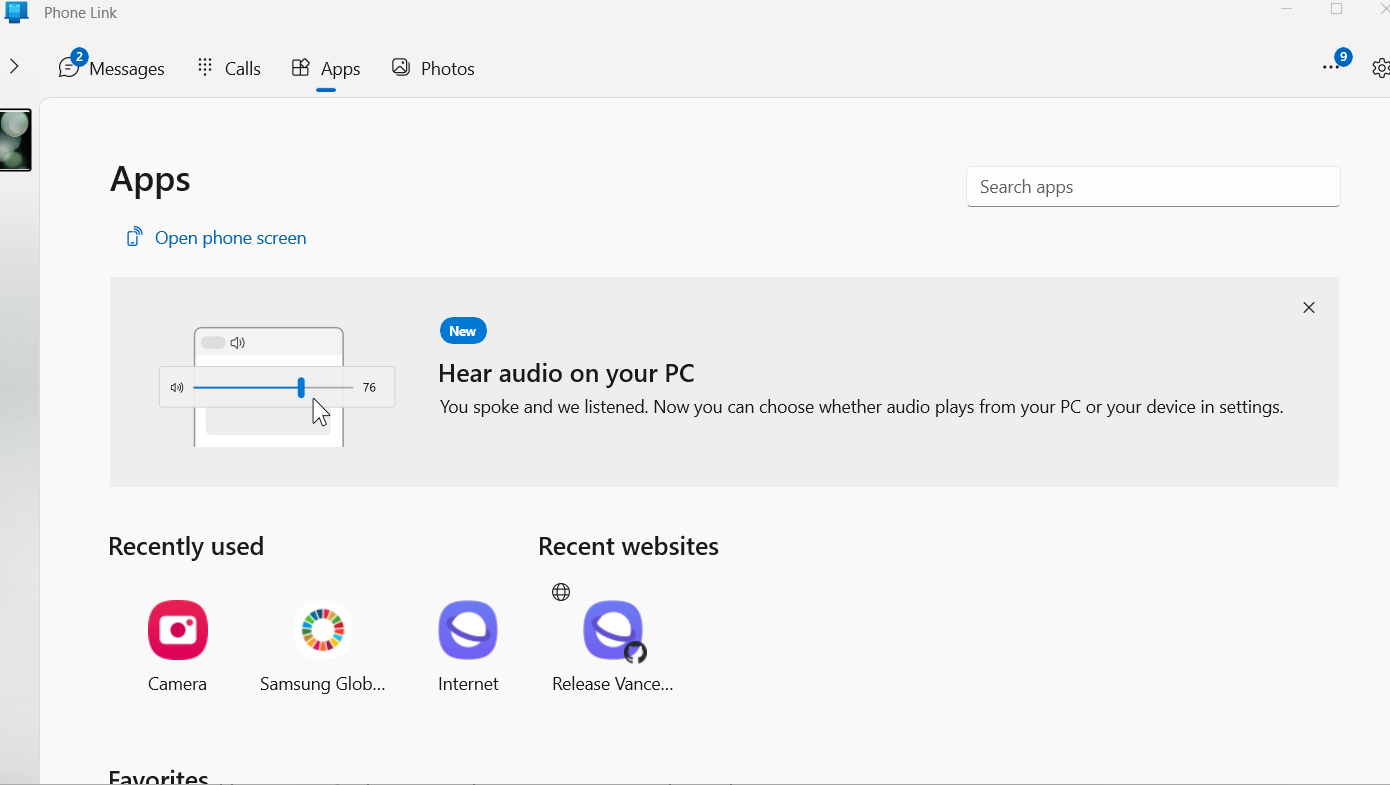This screenshot has height=785, width=1390.
Task: Expand the side panel chevron
Action: 14,67
